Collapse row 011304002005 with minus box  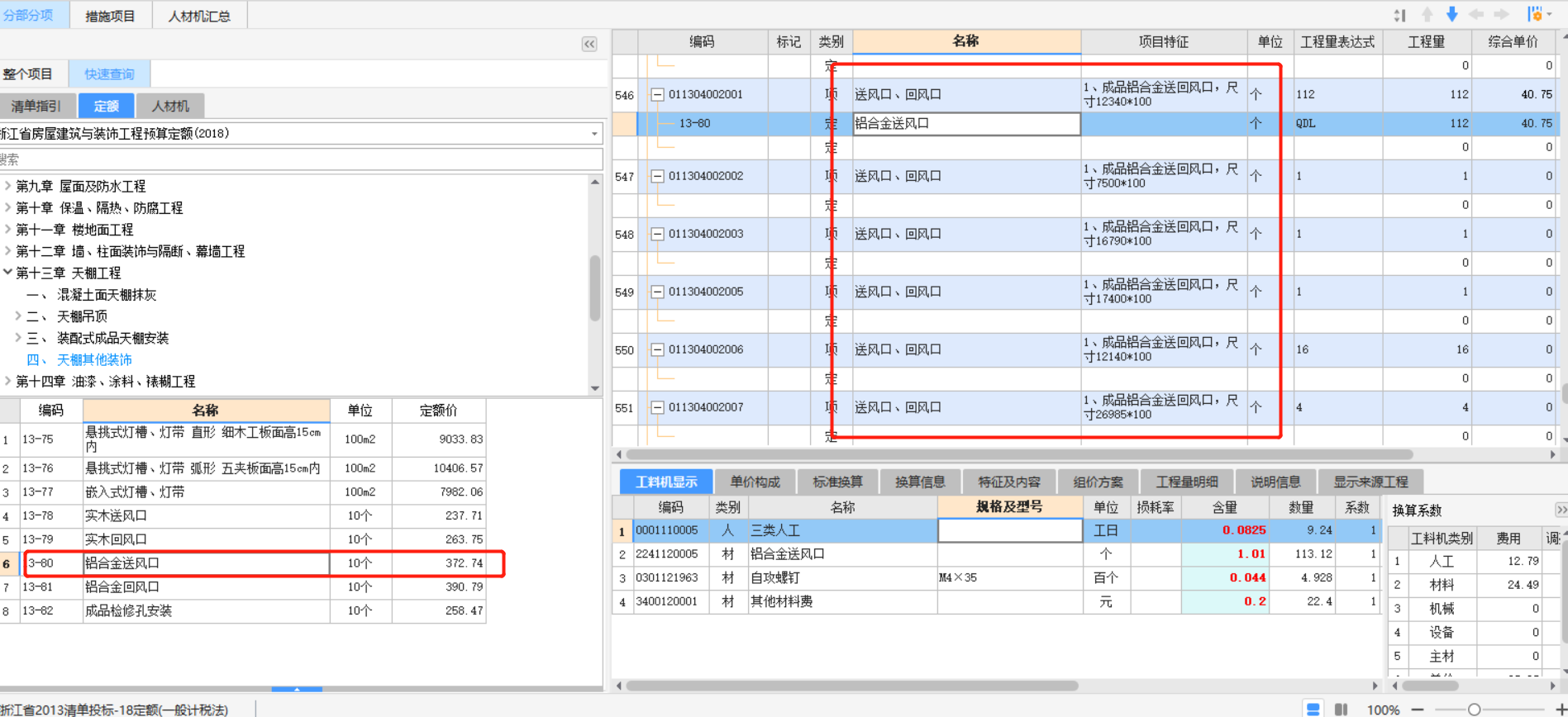point(657,292)
